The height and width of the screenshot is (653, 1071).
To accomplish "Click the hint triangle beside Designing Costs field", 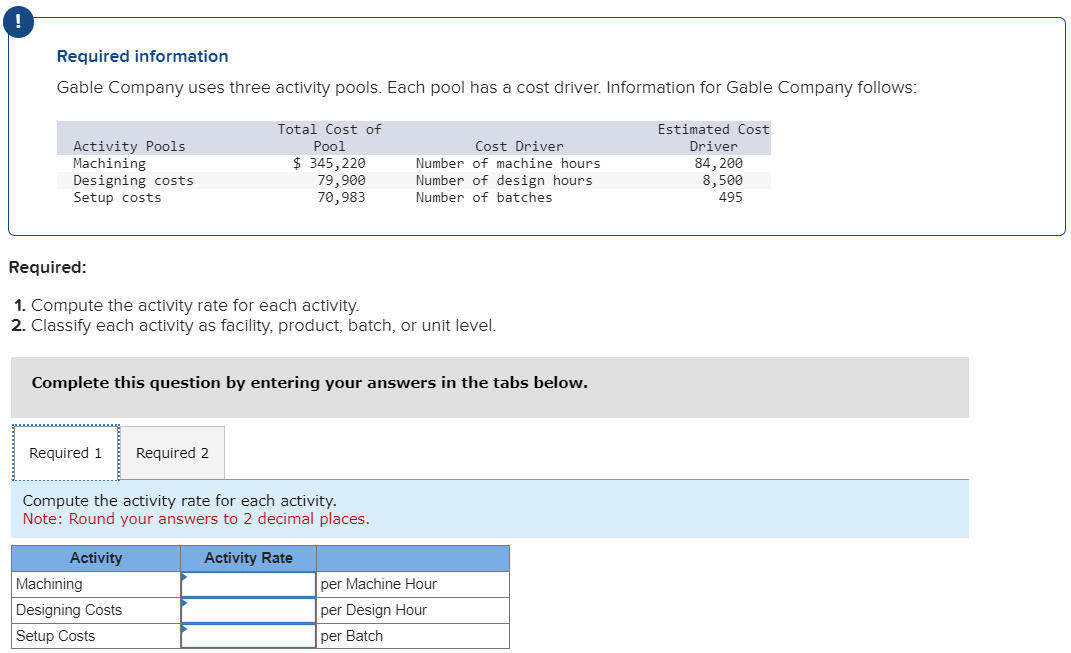I will click(x=184, y=604).
